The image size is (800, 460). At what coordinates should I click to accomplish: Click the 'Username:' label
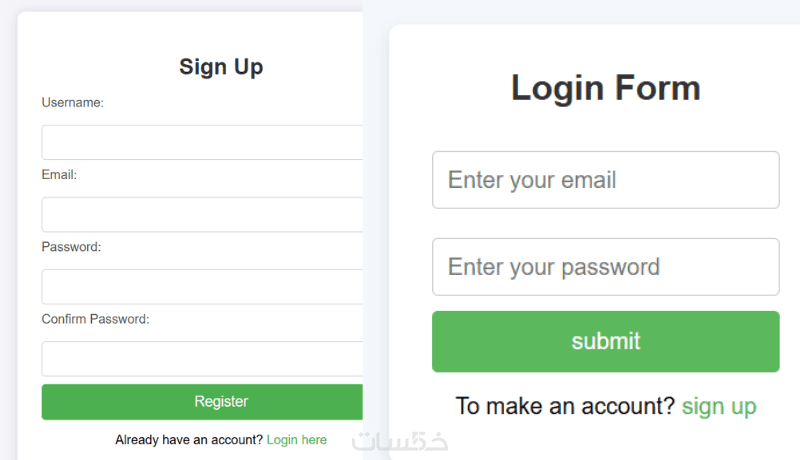(x=73, y=102)
